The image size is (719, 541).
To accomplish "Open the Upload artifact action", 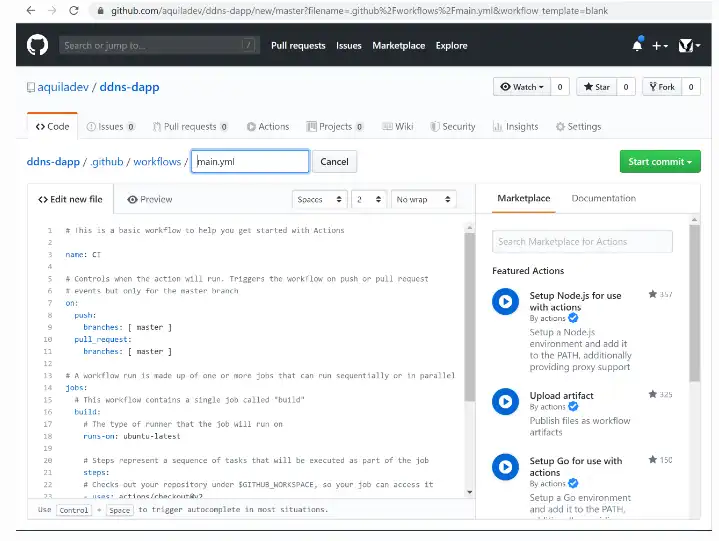I will tap(561, 395).
